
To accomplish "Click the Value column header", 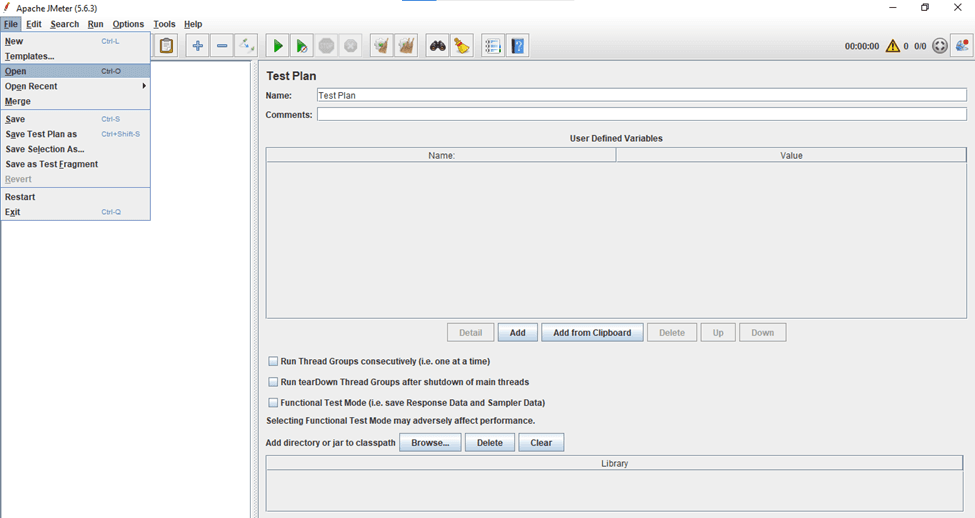I will (791, 155).
